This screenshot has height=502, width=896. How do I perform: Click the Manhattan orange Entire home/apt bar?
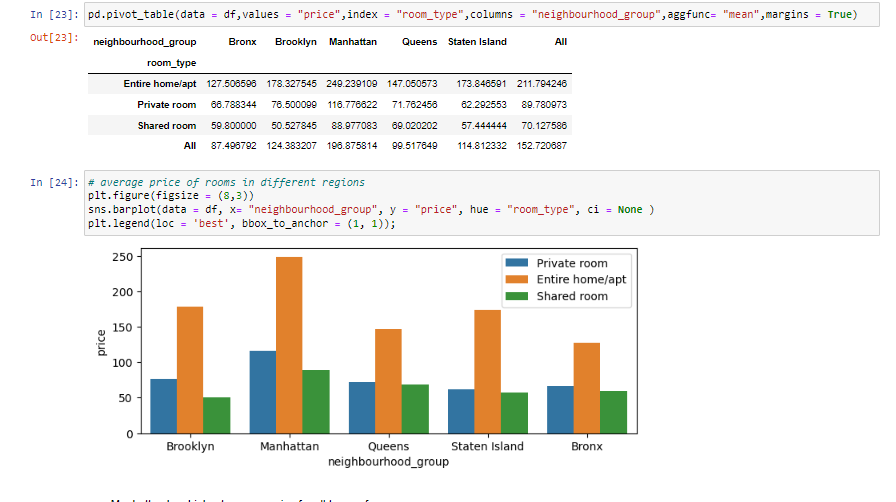[x=289, y=345]
